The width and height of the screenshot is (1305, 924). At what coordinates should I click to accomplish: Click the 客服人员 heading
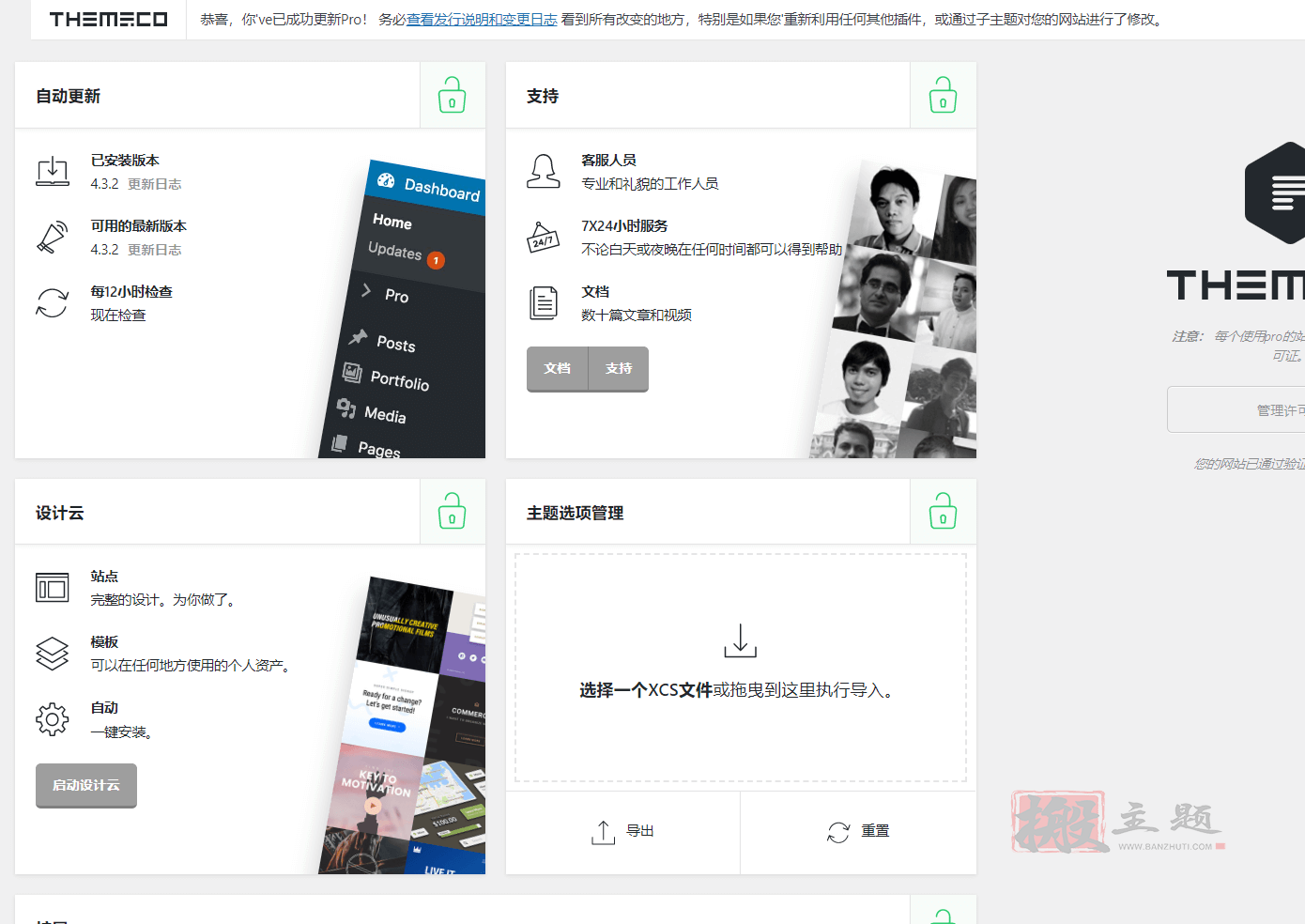pos(609,161)
